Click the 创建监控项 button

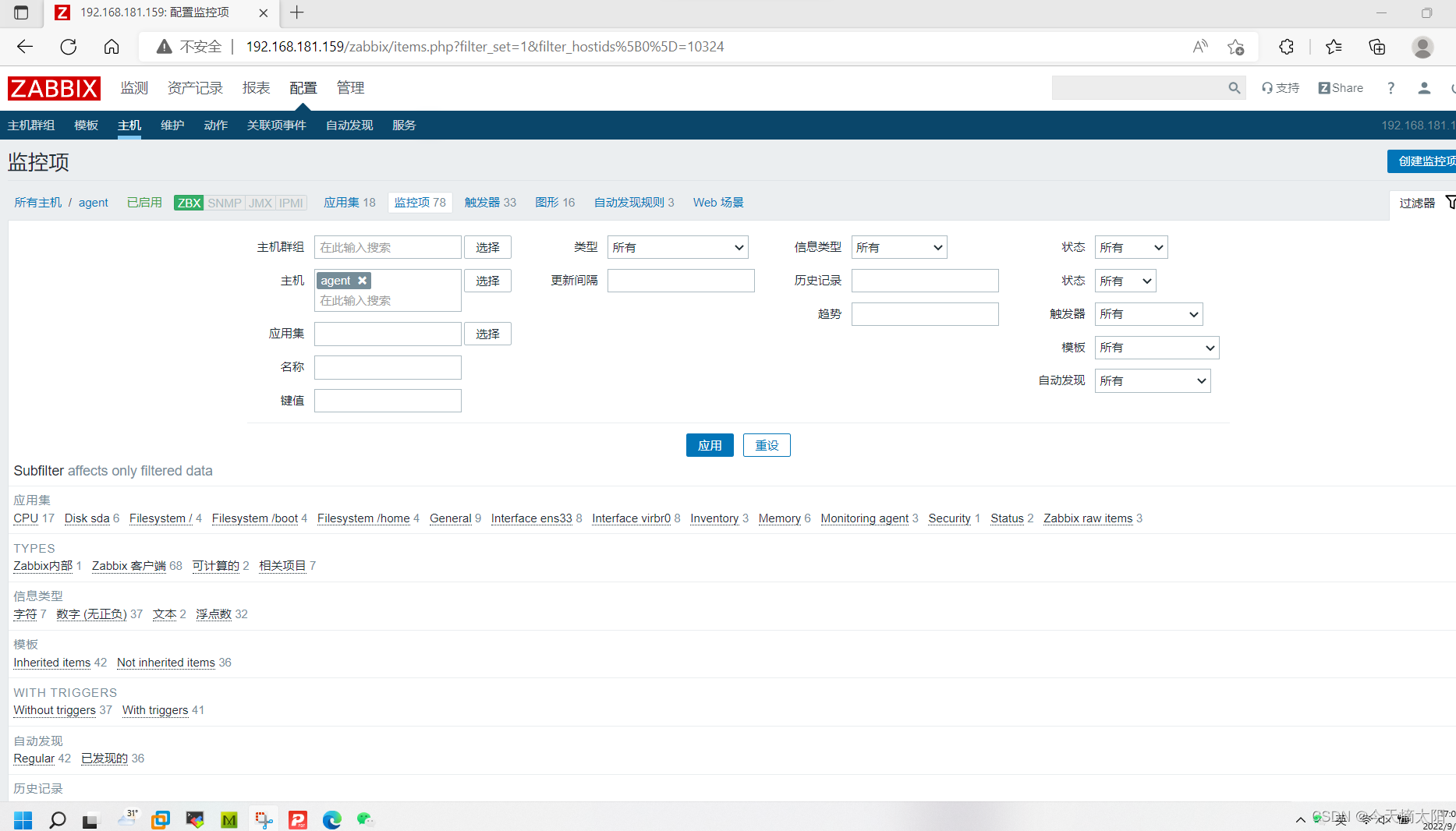(1422, 161)
